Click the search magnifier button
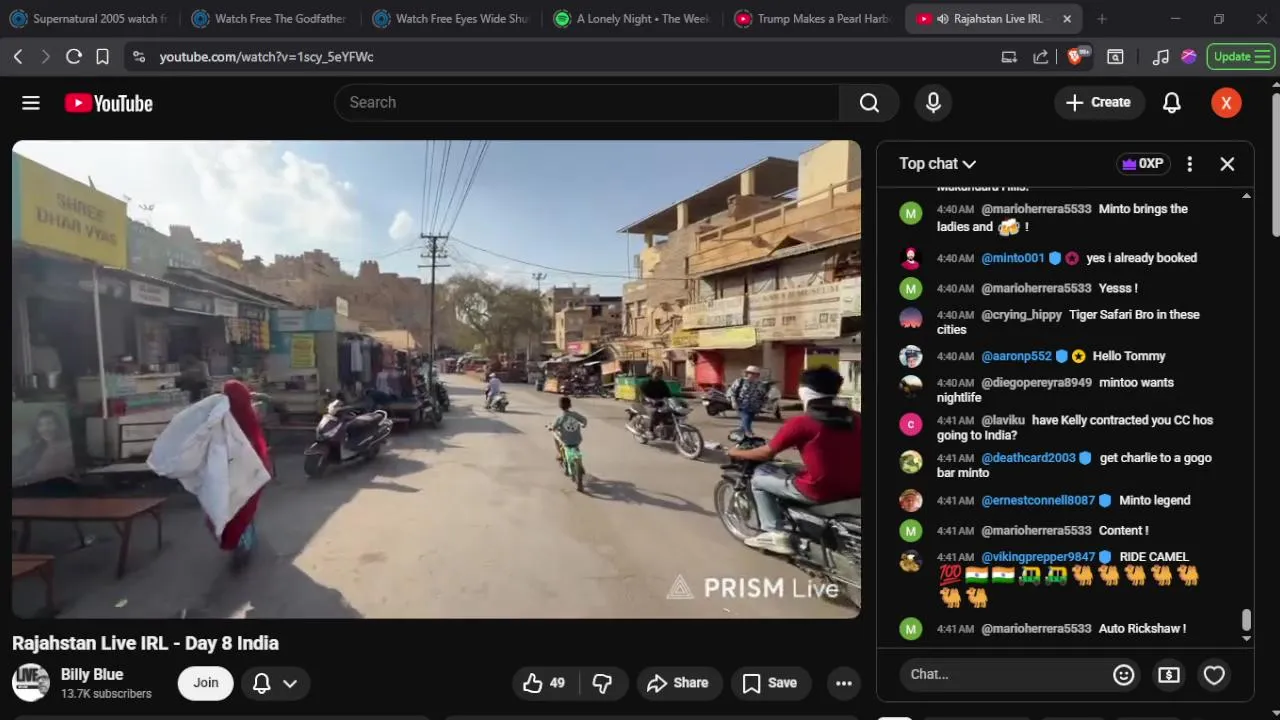 pos(869,102)
